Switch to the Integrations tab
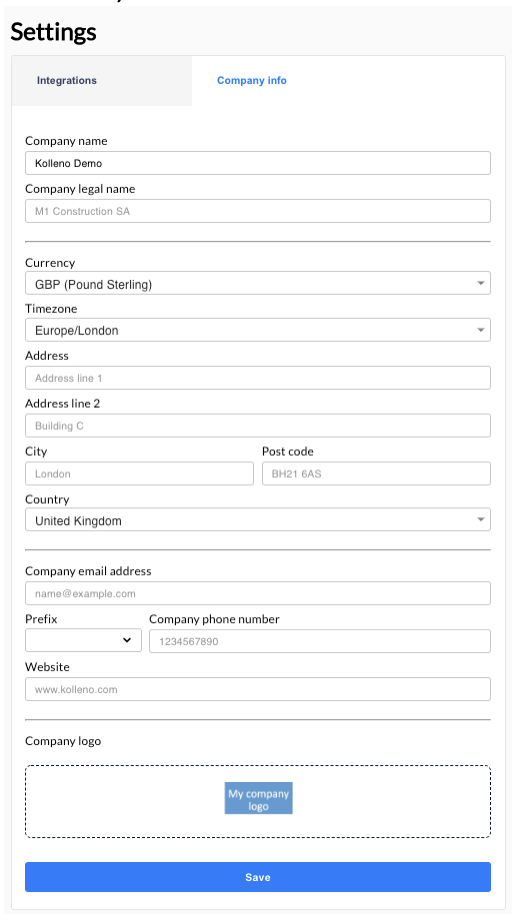526x920 pixels. [x=102, y=81]
